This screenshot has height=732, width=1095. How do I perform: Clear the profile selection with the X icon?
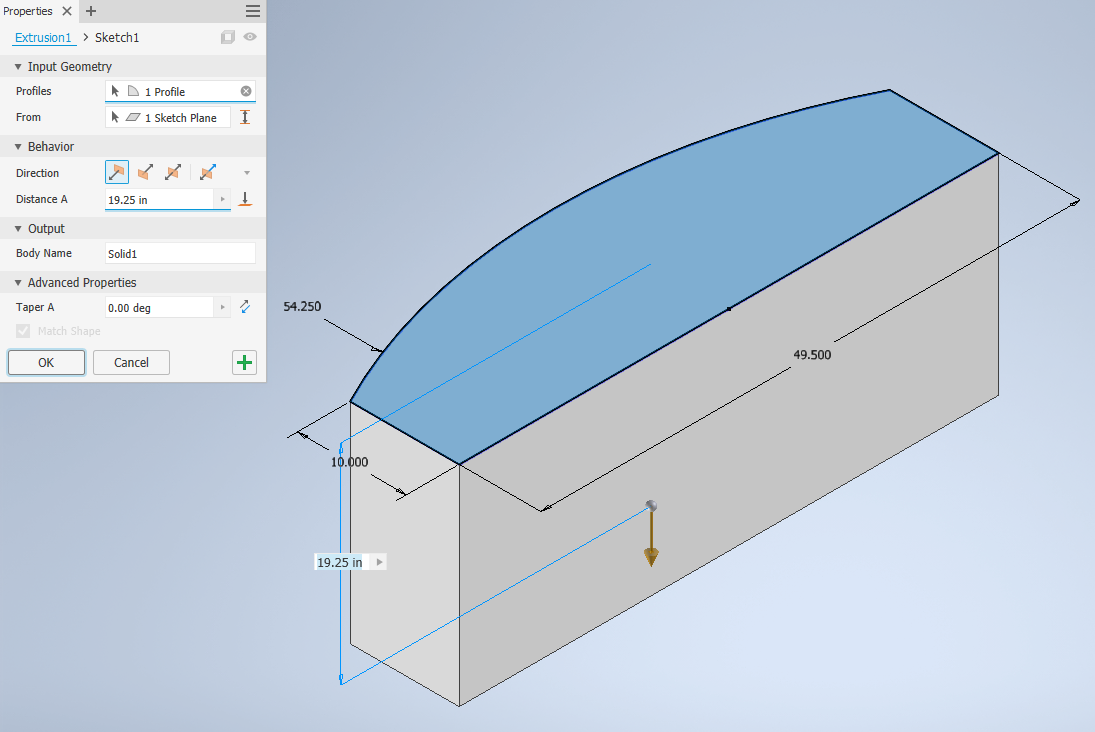pos(246,92)
